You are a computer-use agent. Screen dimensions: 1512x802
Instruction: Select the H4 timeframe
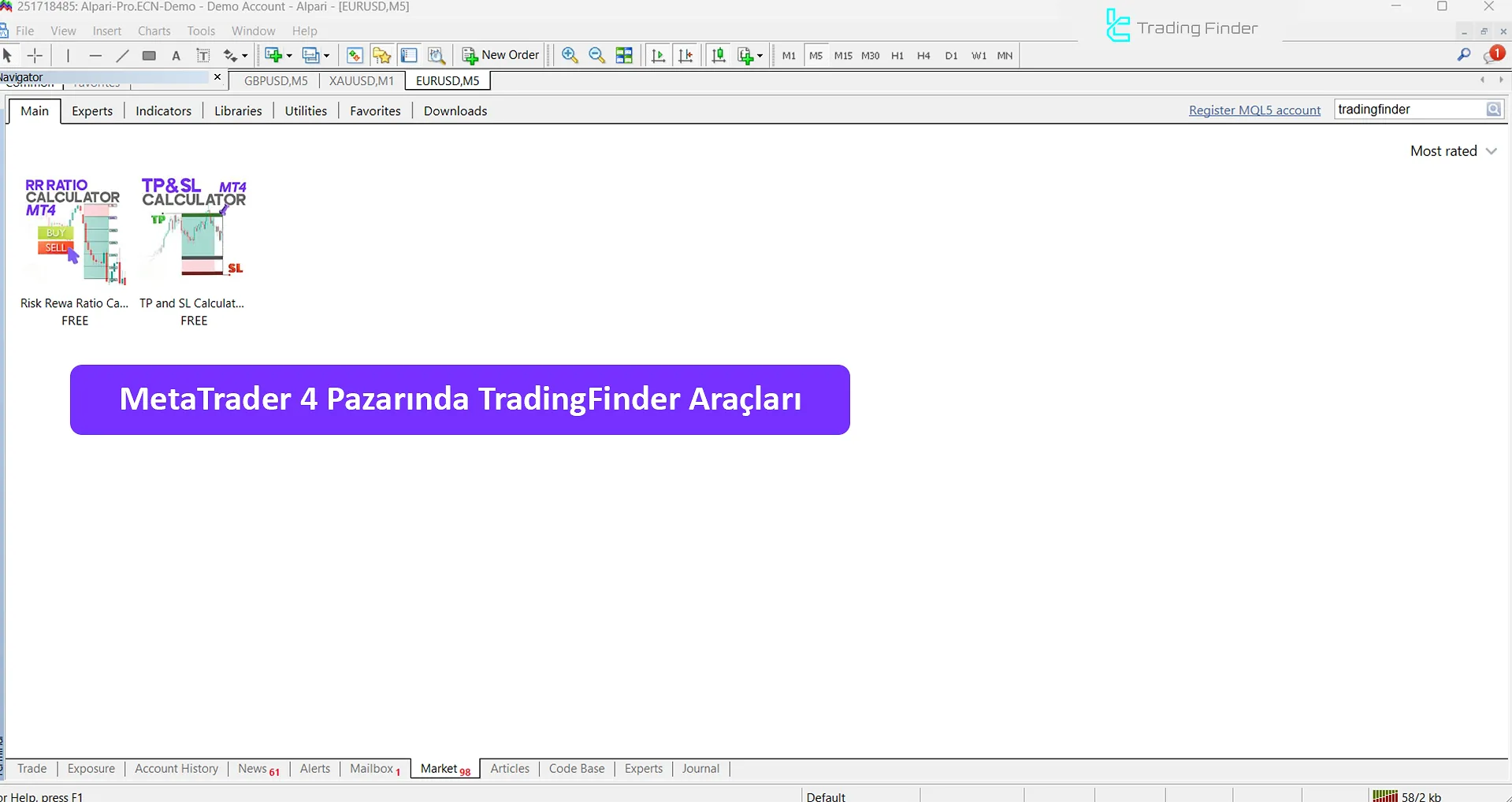(x=924, y=56)
